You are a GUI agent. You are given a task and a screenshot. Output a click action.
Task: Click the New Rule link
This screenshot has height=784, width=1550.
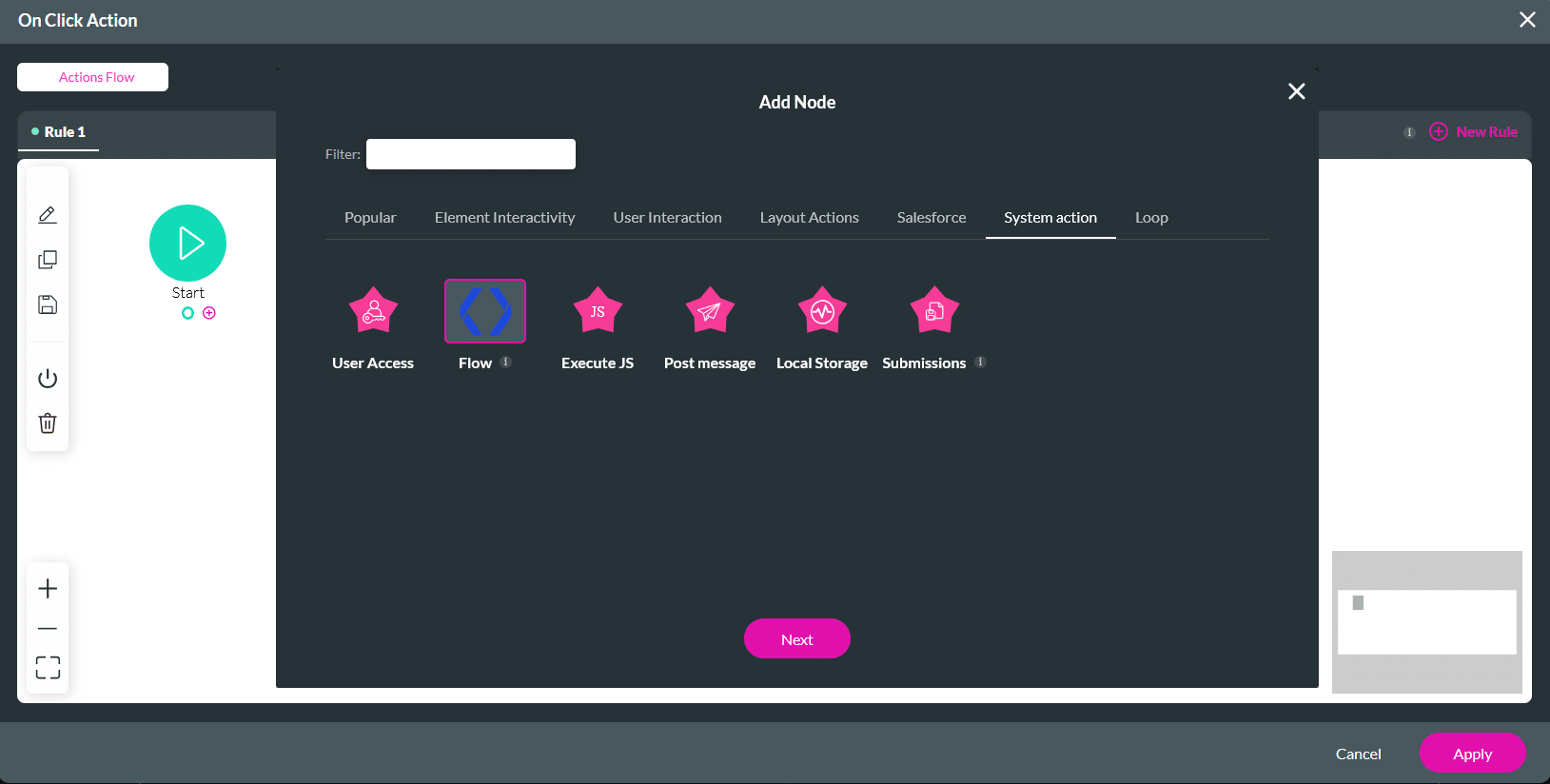1487,132
